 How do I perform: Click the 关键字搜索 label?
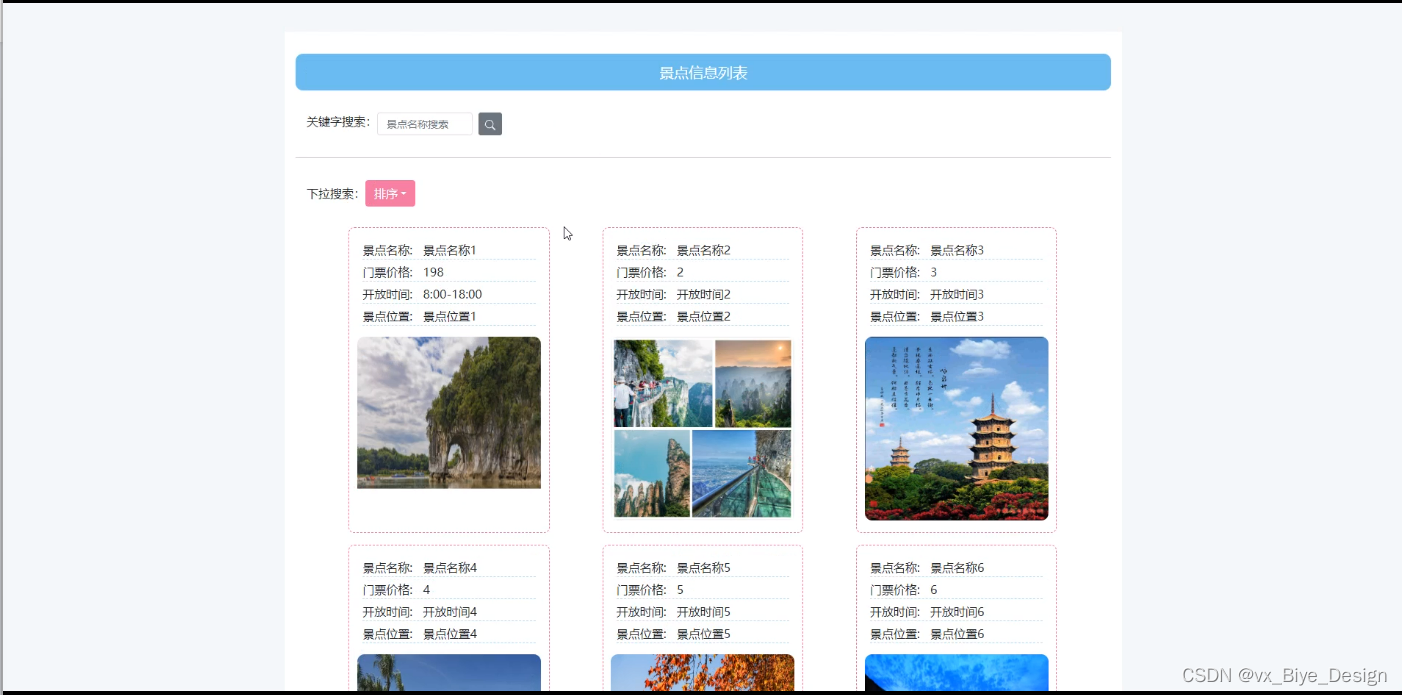tap(338, 122)
